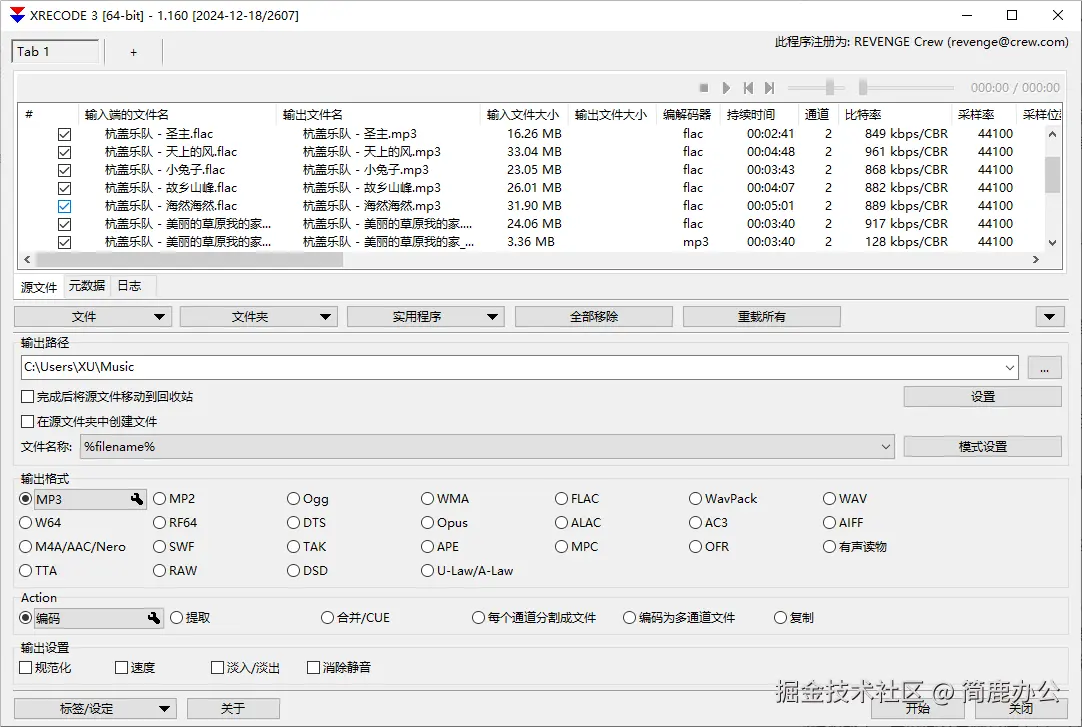Uncheck the 圣主.flac file checkbox
1082x727 pixels.
[64, 134]
